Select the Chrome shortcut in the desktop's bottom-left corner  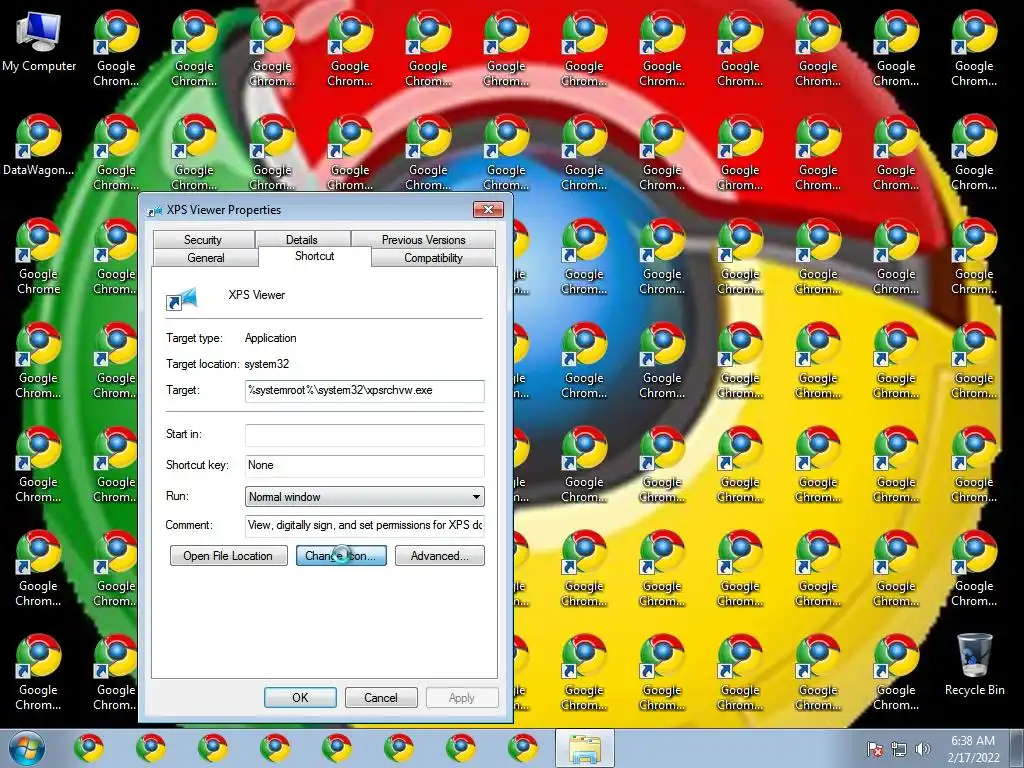pos(39,673)
